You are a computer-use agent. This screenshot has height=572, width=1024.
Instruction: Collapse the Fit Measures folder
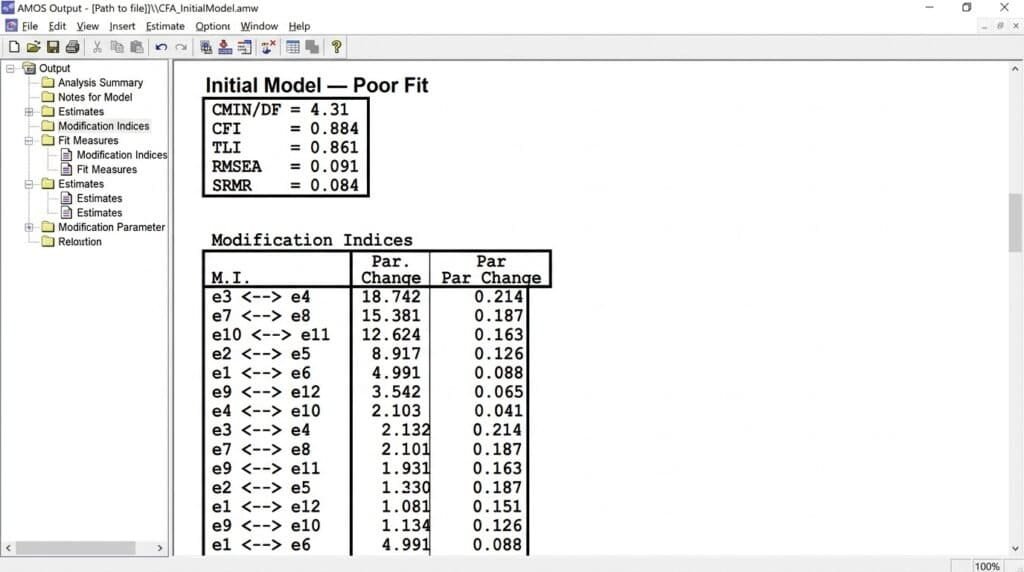click(29, 140)
